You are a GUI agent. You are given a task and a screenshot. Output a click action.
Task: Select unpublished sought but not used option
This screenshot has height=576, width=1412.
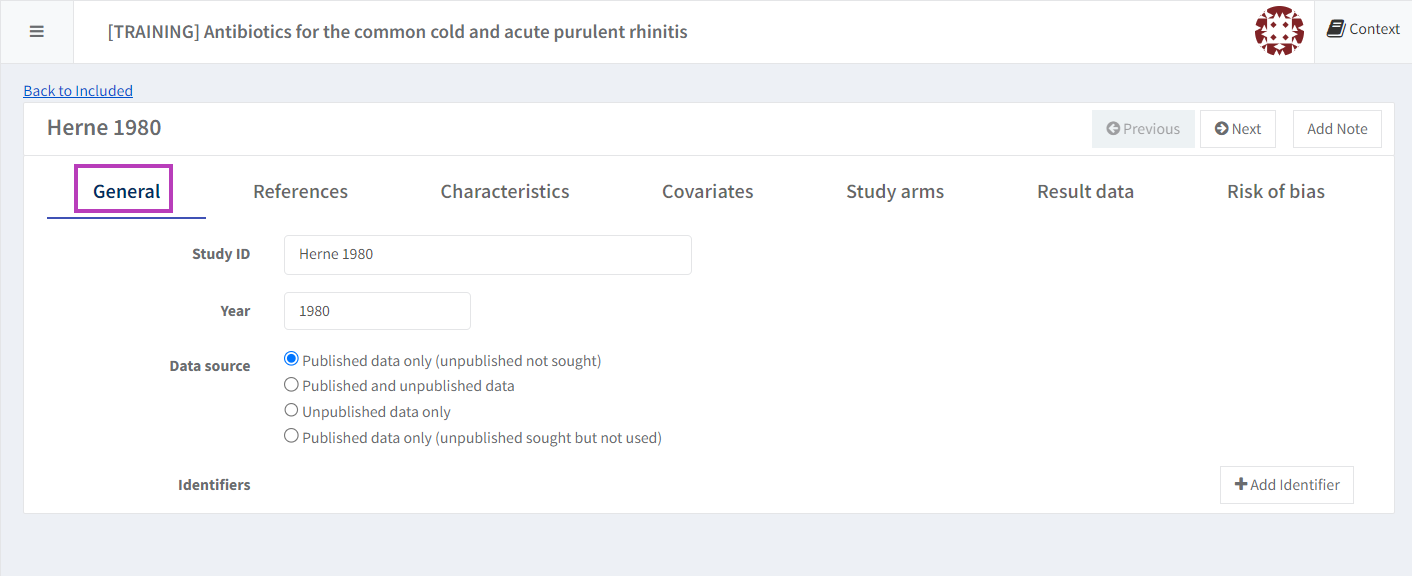point(292,436)
